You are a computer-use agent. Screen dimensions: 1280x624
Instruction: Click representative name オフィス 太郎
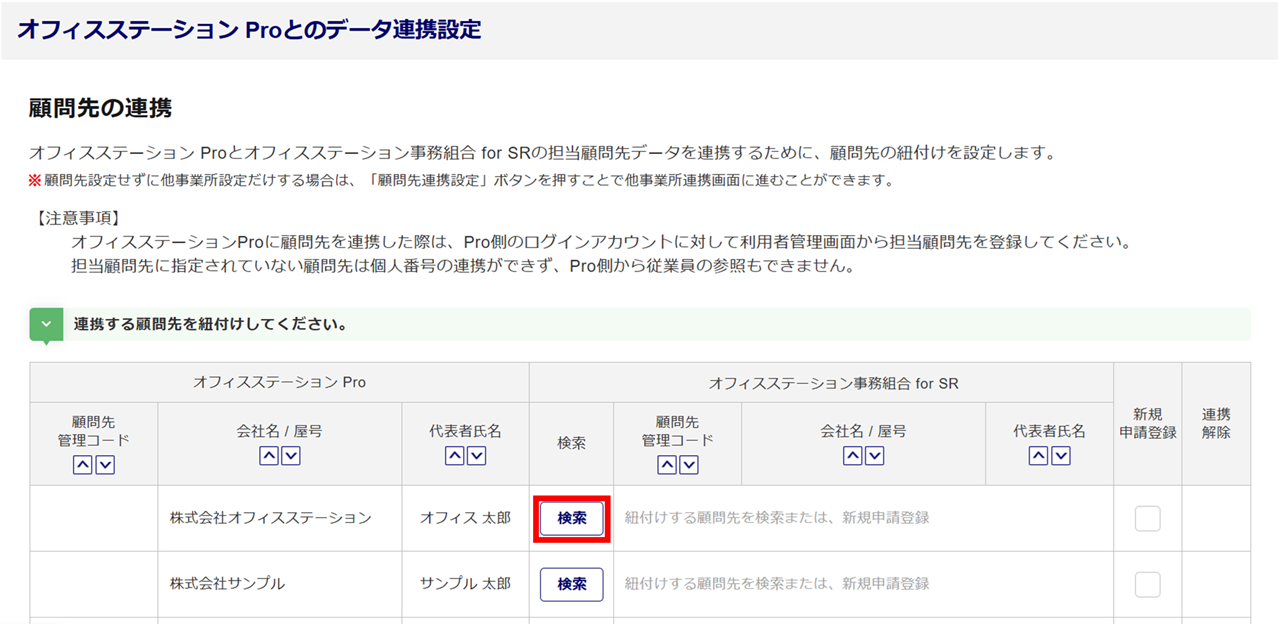465,518
